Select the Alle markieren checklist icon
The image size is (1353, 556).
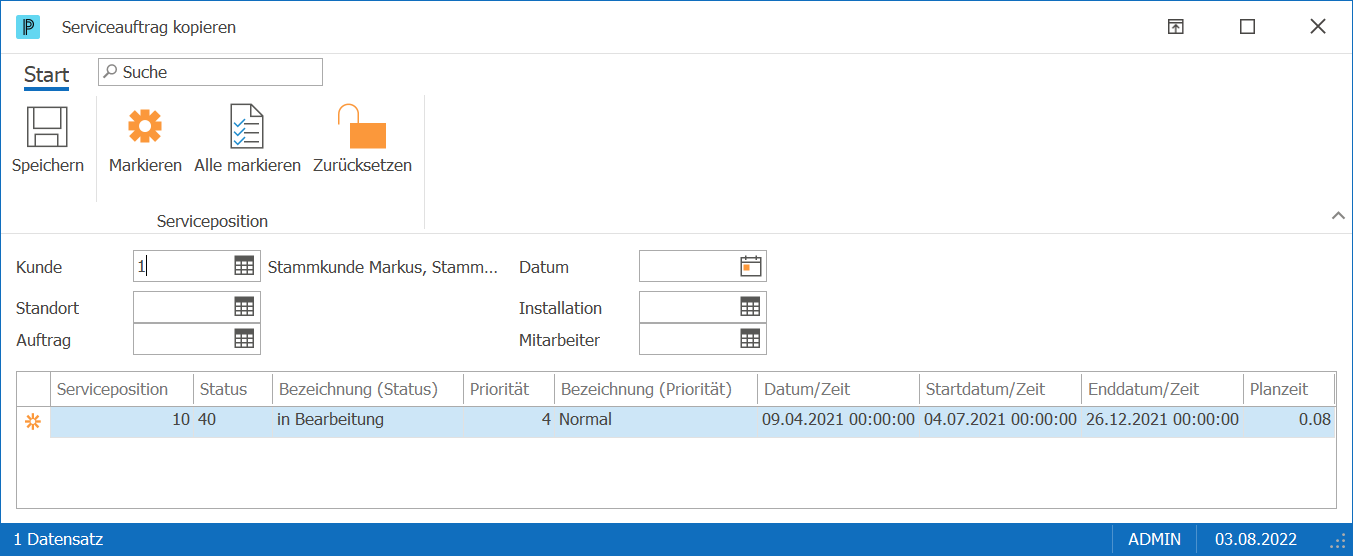pyautogui.click(x=247, y=127)
